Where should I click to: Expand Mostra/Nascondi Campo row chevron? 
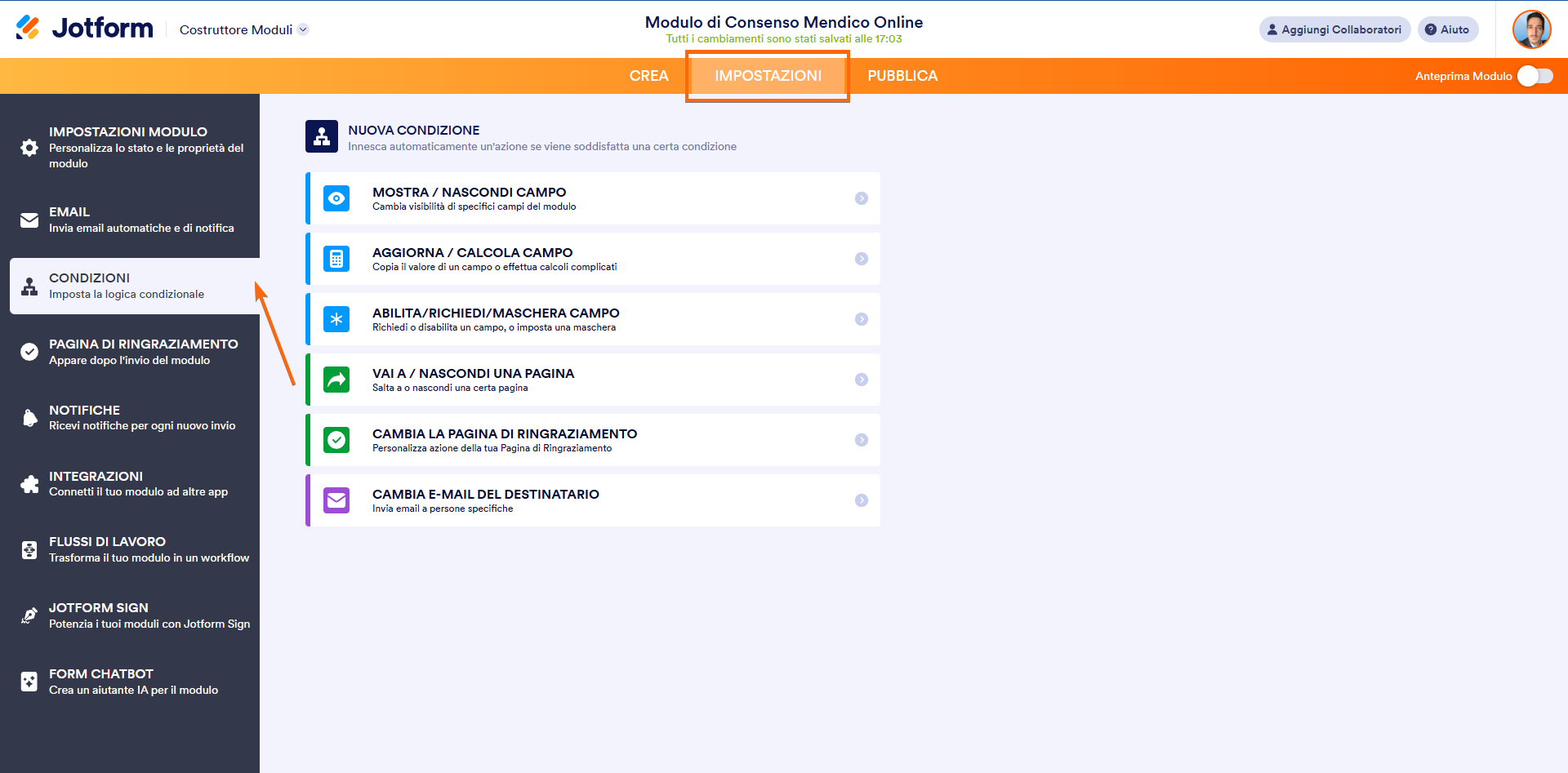click(861, 198)
